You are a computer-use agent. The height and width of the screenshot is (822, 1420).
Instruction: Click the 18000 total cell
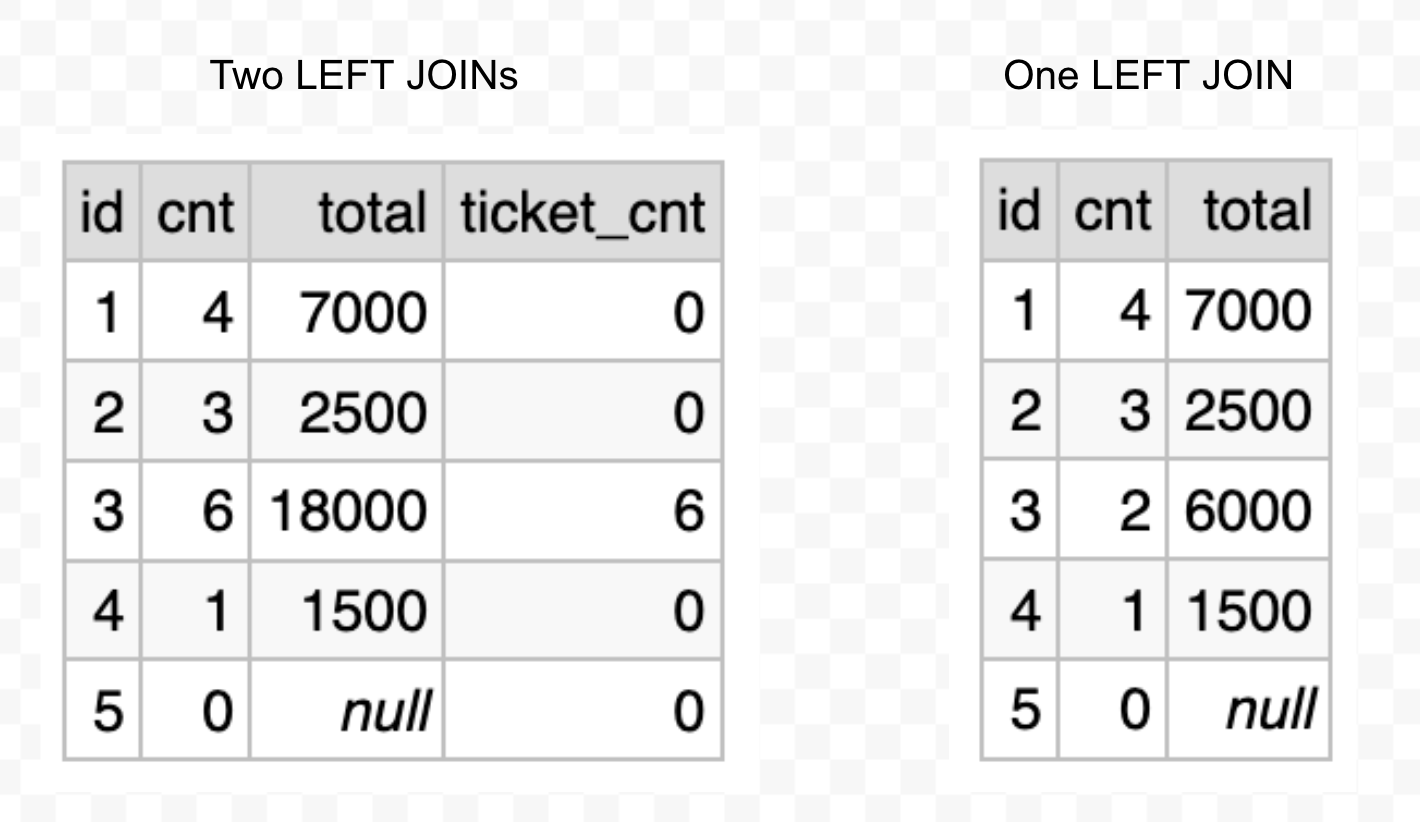click(349, 511)
